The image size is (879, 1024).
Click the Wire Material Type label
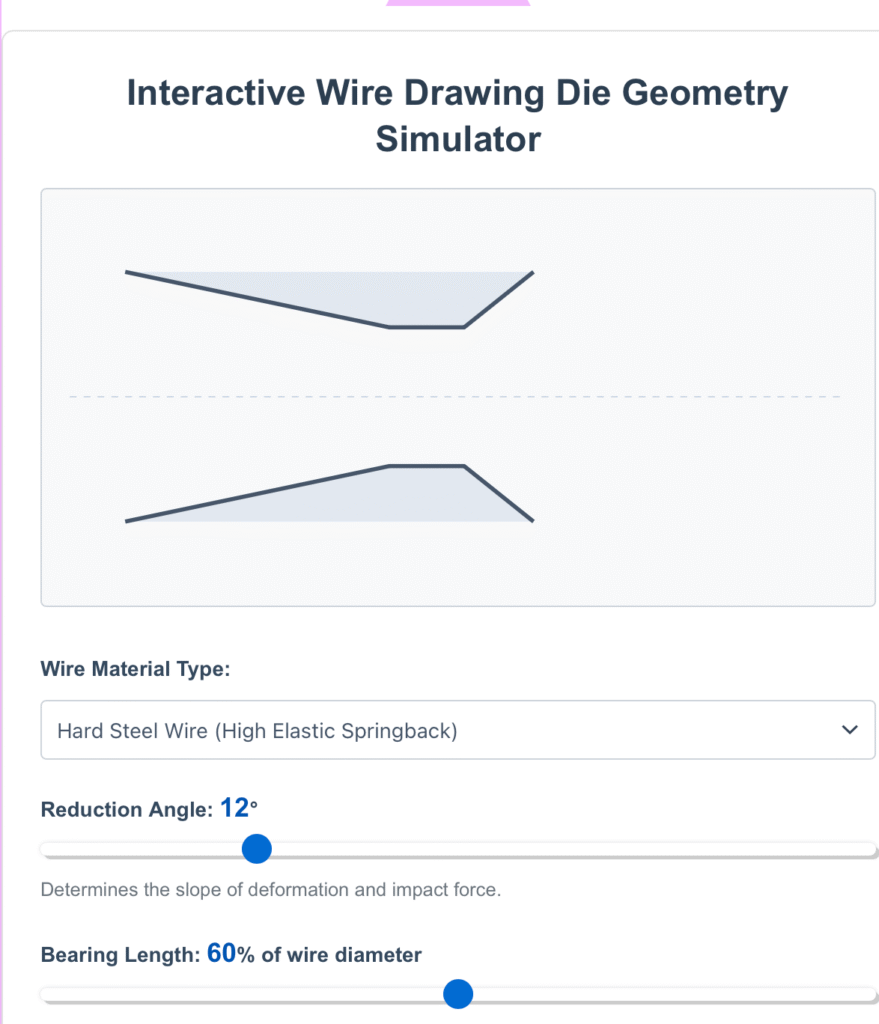coord(135,669)
